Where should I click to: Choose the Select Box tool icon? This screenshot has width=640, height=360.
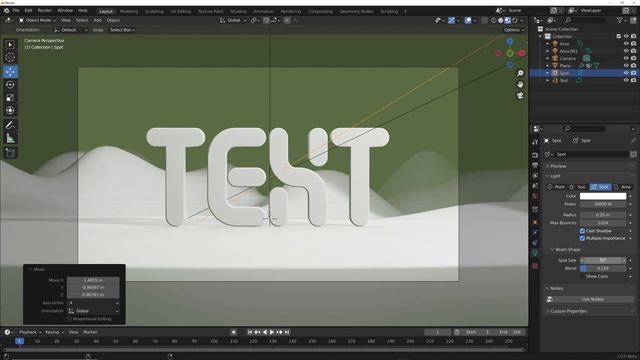[10, 44]
